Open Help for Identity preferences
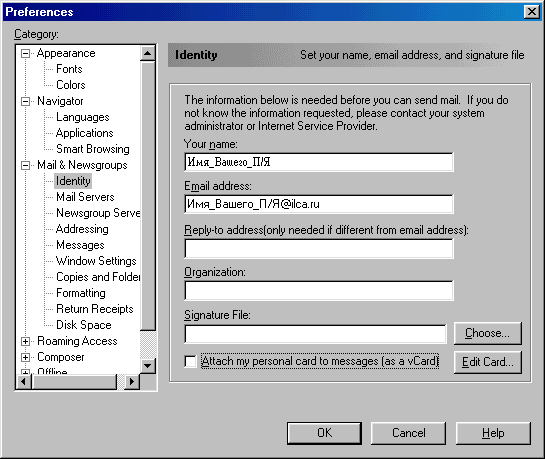This screenshot has height=459, width=545. [x=493, y=433]
